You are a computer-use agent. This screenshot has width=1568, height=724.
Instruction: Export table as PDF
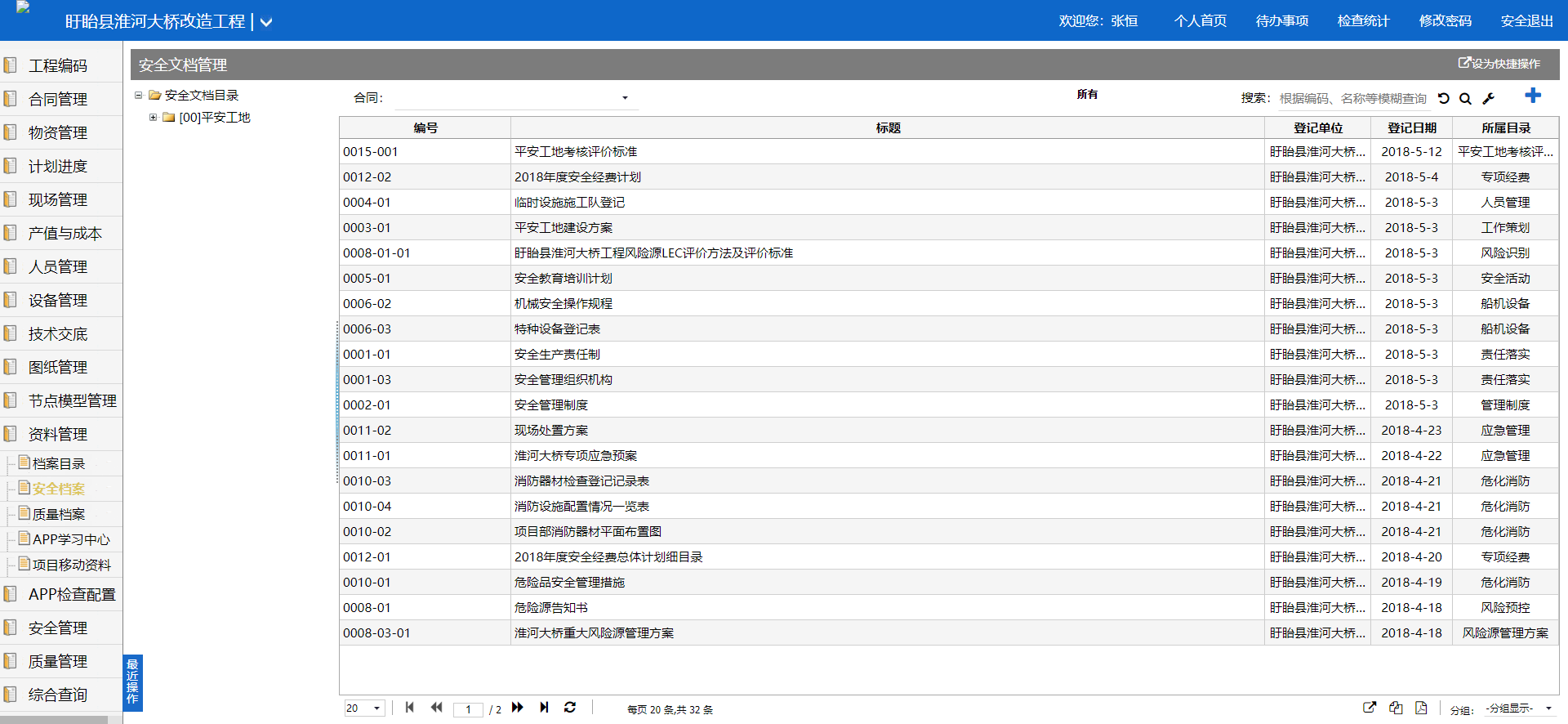[x=1421, y=708]
